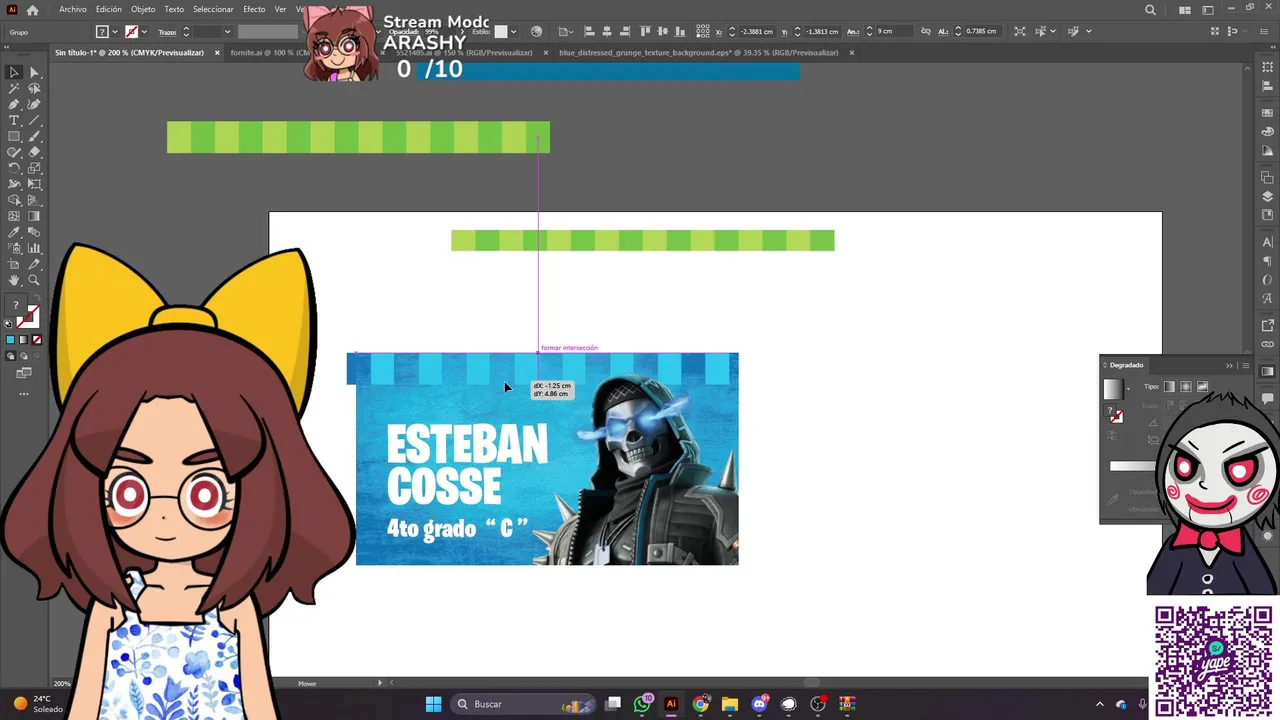Choose the Perspective Grid tool
The height and width of the screenshot is (720, 1280).
(x=34, y=200)
